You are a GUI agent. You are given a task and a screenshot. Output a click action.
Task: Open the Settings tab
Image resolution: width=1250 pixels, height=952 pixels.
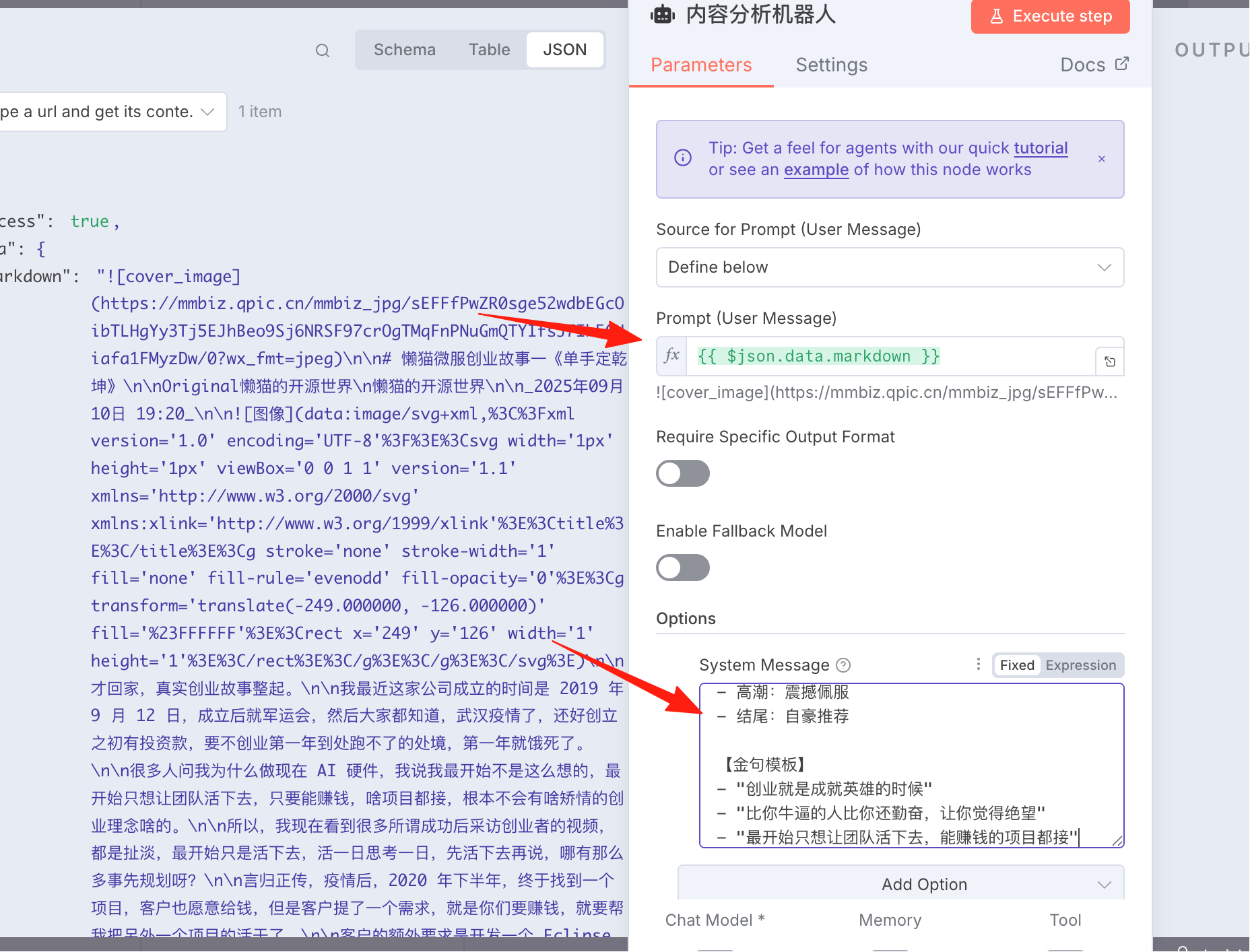pyautogui.click(x=832, y=65)
